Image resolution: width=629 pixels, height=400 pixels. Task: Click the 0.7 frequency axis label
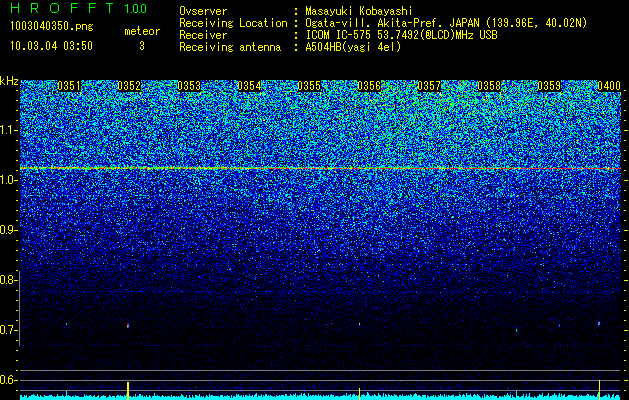(x=8, y=330)
